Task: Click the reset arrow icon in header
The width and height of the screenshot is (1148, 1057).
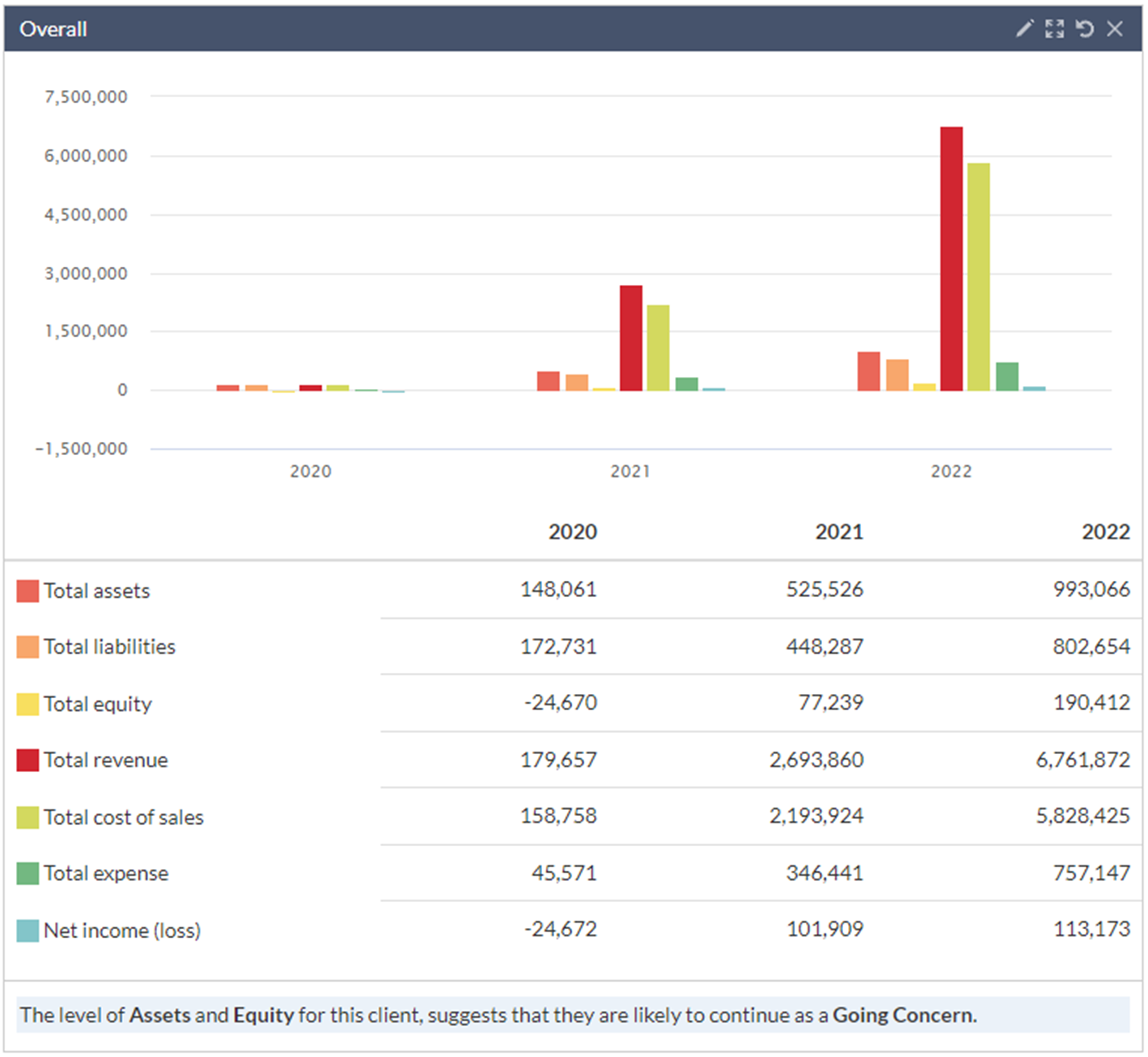Action: pos(1084,29)
